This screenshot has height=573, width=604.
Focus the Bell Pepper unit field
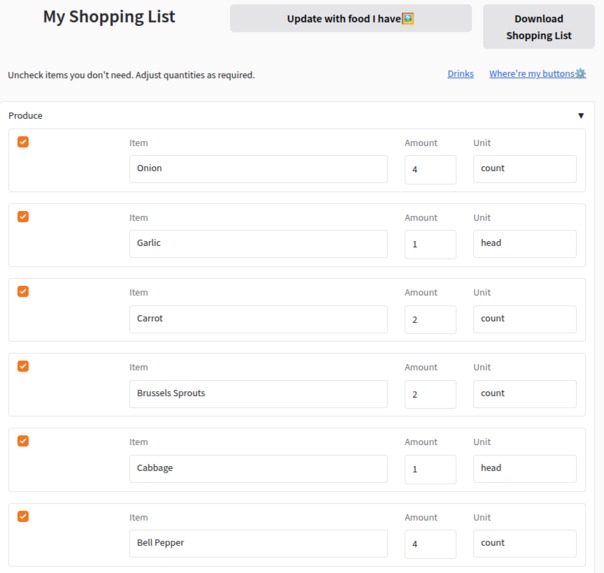(525, 543)
